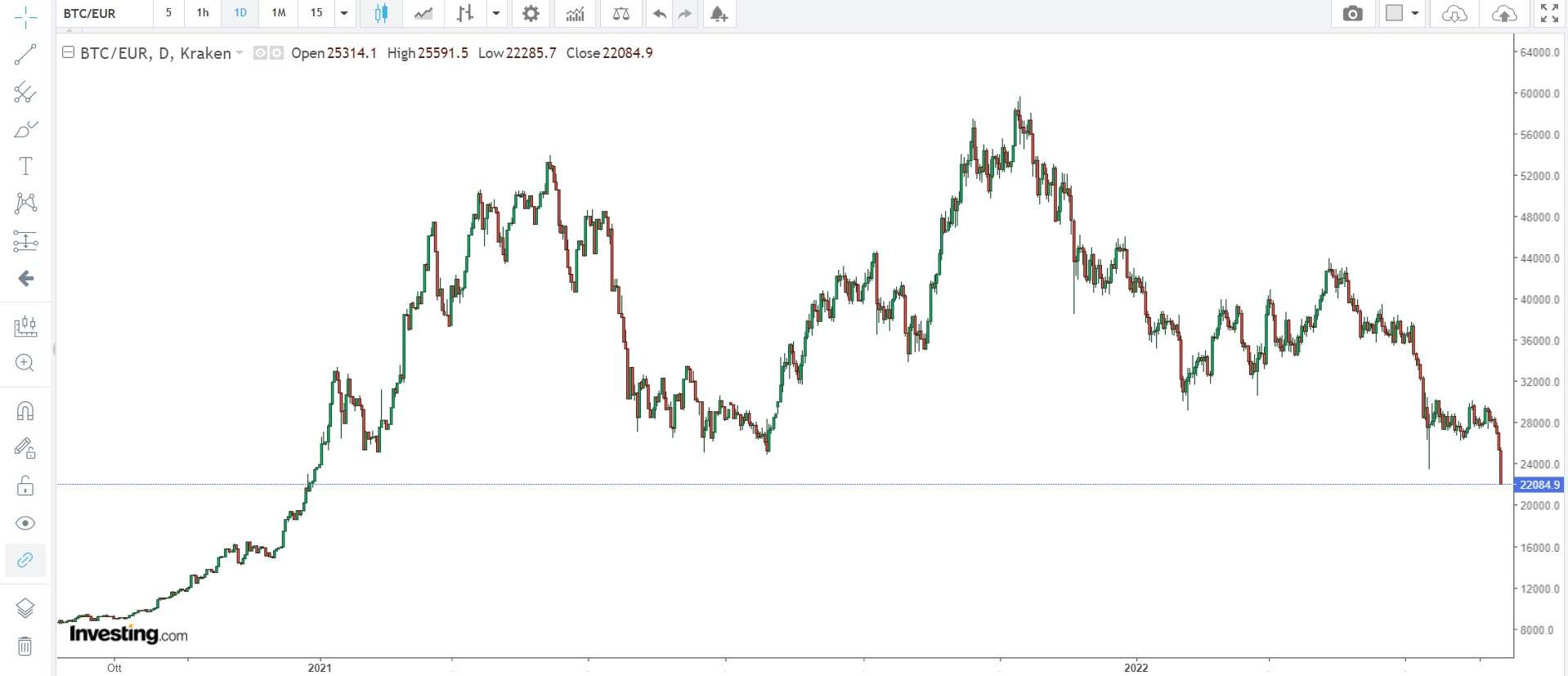Click the compare symbols scales icon

click(x=621, y=13)
